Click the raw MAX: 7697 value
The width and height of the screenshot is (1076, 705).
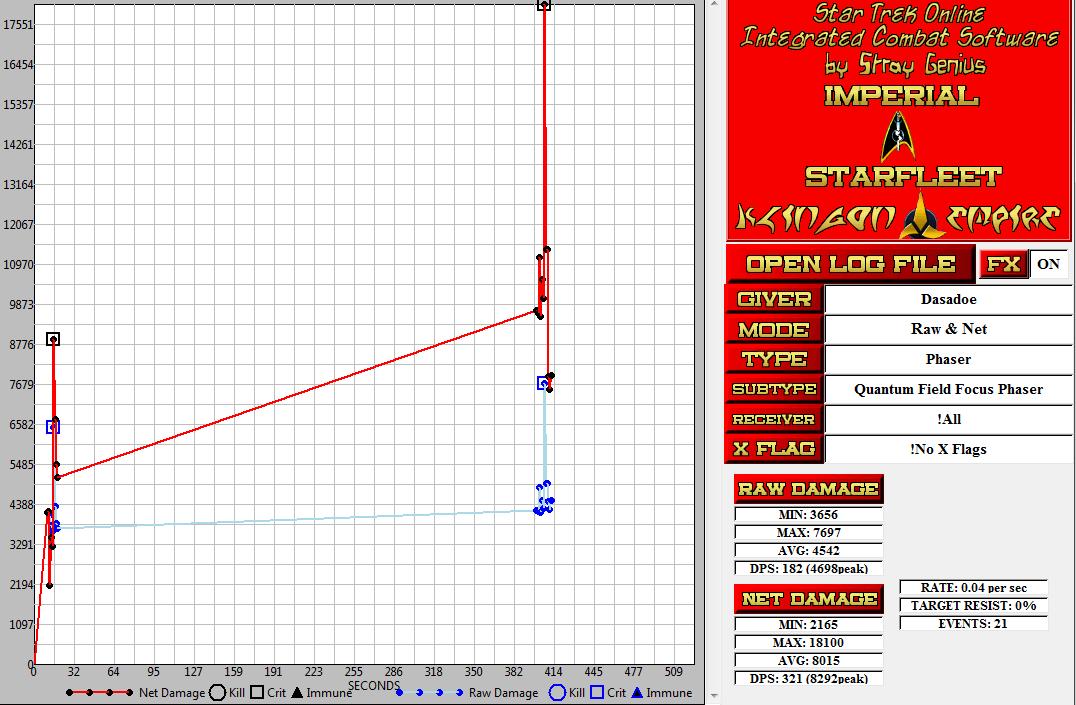tap(808, 532)
